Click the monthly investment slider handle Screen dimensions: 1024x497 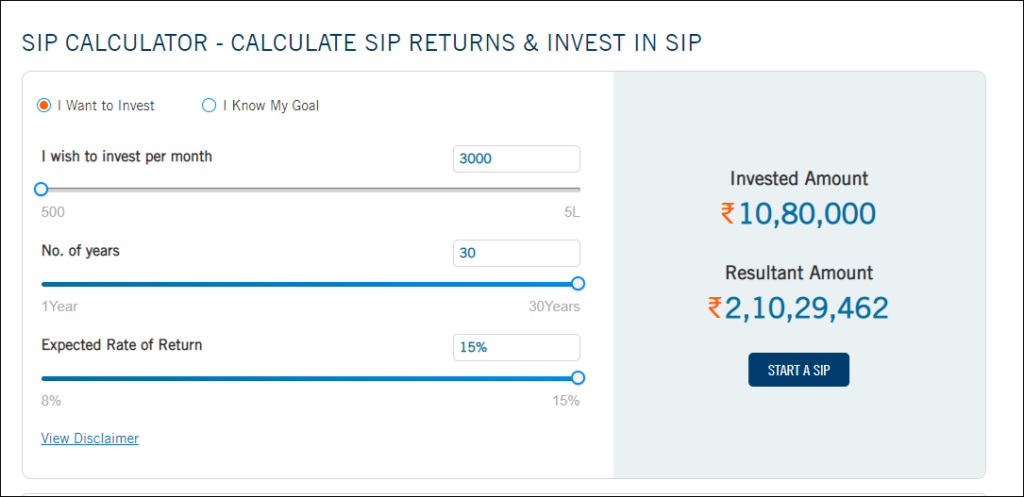(41, 189)
